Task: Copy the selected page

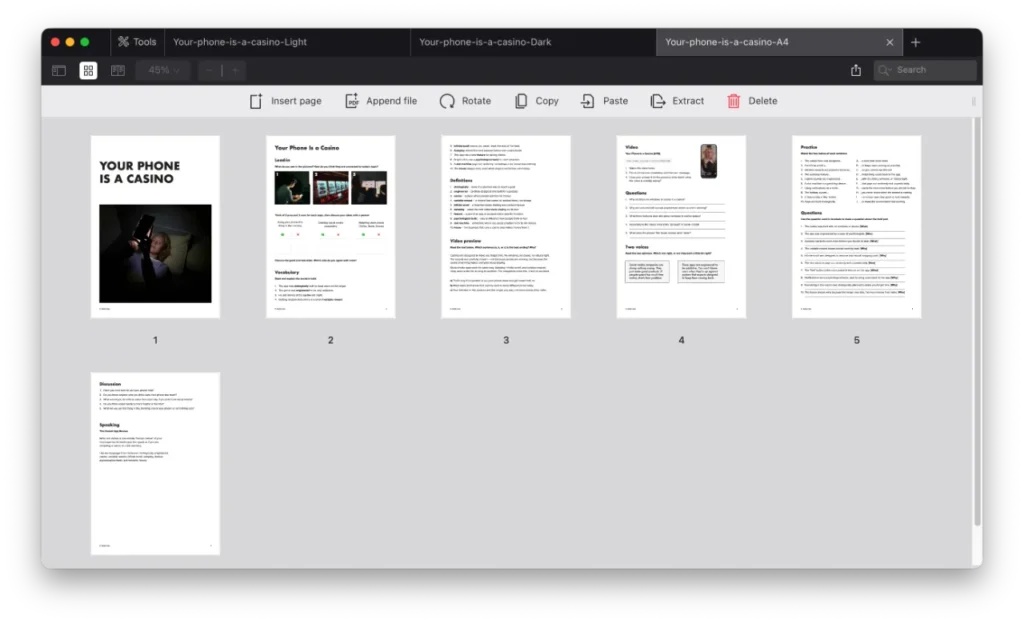Action: click(521, 101)
